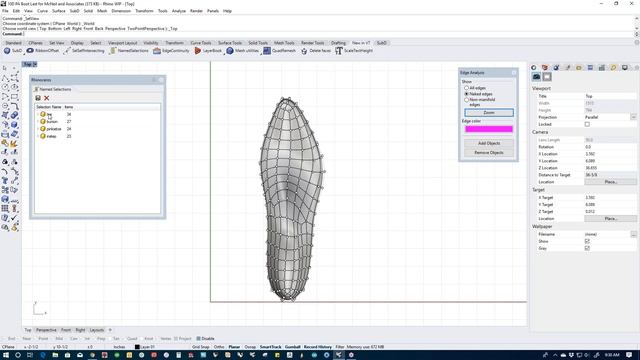The height and width of the screenshot is (360, 640).
Task: Toggle the wallpaper Show checkbox
Action: (x=587, y=241)
